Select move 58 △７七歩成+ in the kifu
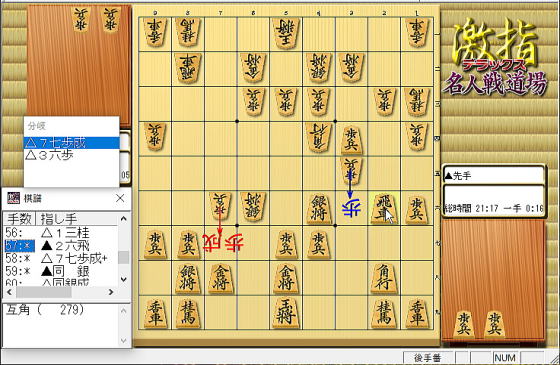The height and width of the screenshot is (365, 560). tap(61, 258)
